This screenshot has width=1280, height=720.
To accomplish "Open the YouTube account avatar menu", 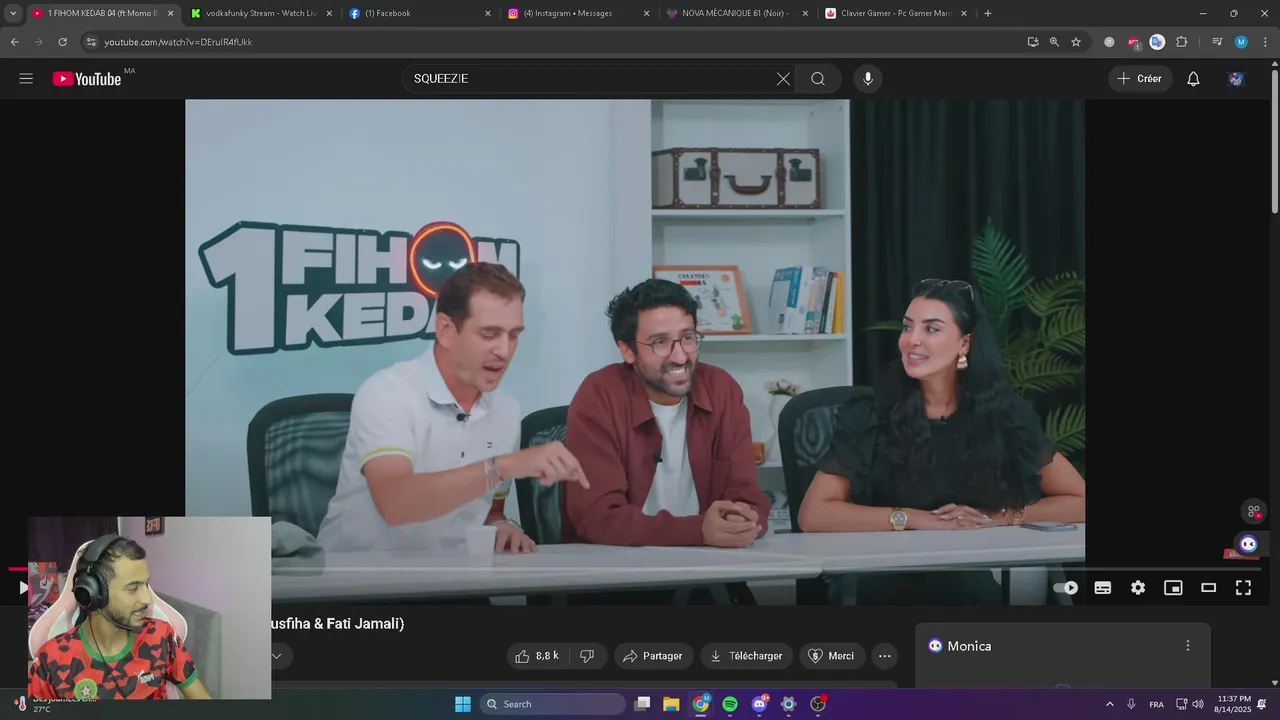I will click(1236, 79).
